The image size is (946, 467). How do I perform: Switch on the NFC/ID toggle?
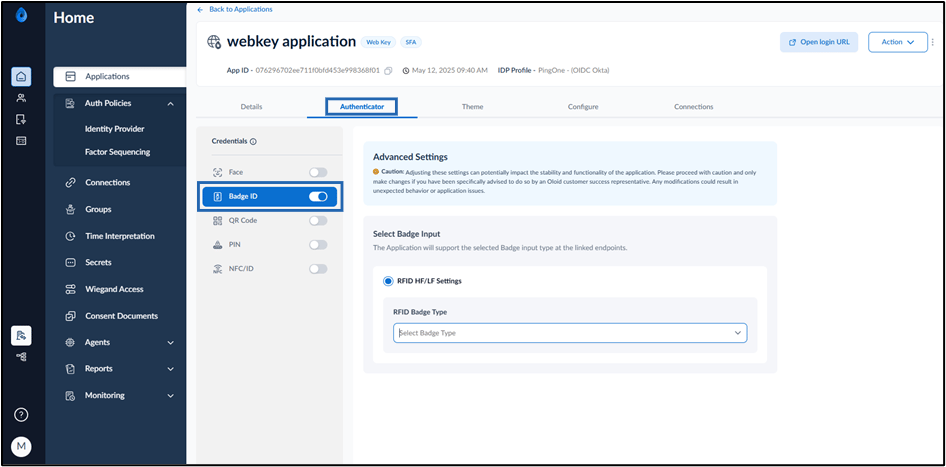318,269
